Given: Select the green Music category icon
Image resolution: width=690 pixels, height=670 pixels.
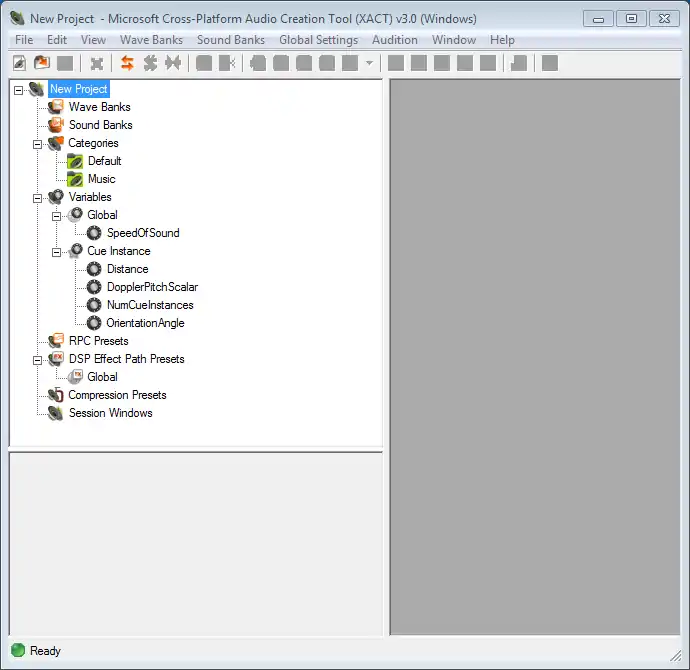Looking at the screenshot, I should point(75,179).
